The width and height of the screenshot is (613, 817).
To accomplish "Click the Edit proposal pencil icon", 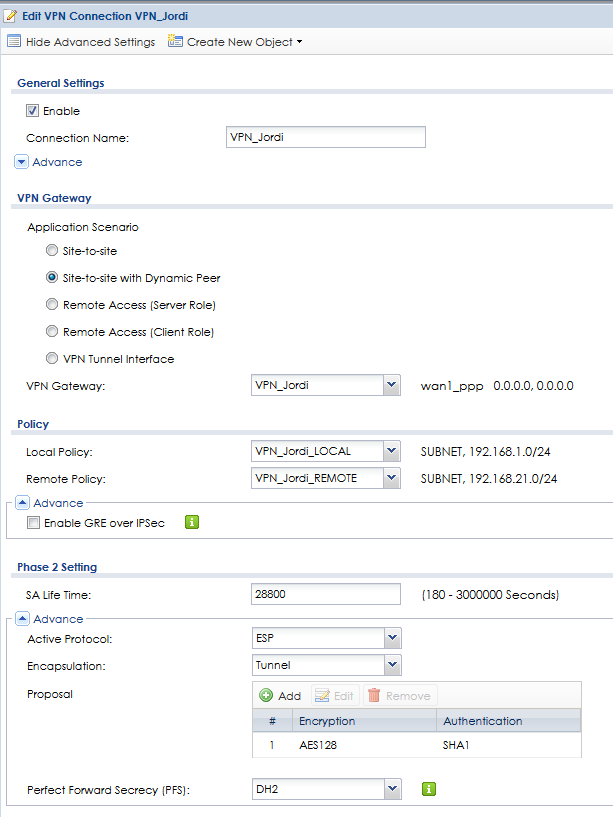I will (322, 695).
